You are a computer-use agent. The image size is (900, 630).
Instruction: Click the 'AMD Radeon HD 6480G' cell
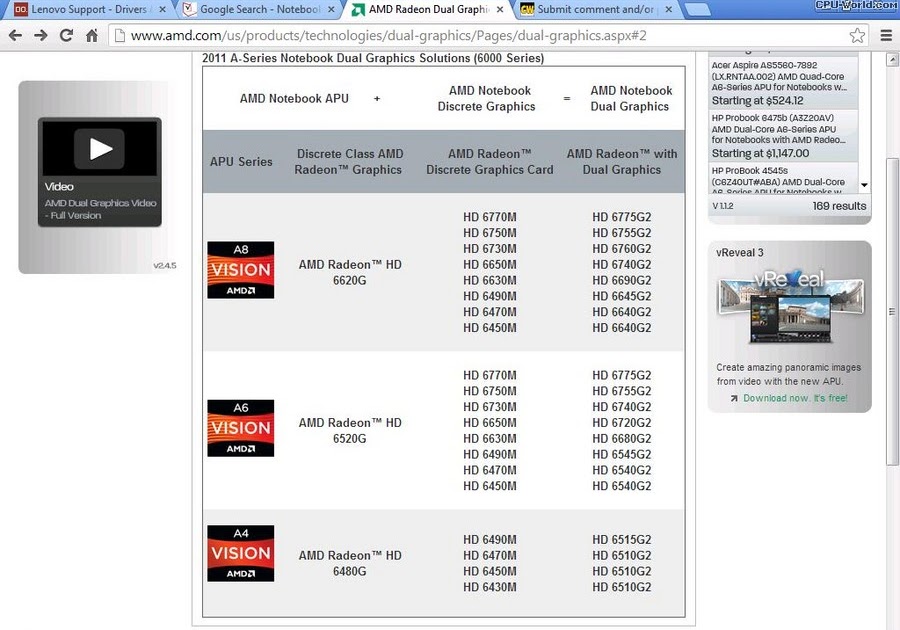click(350, 563)
